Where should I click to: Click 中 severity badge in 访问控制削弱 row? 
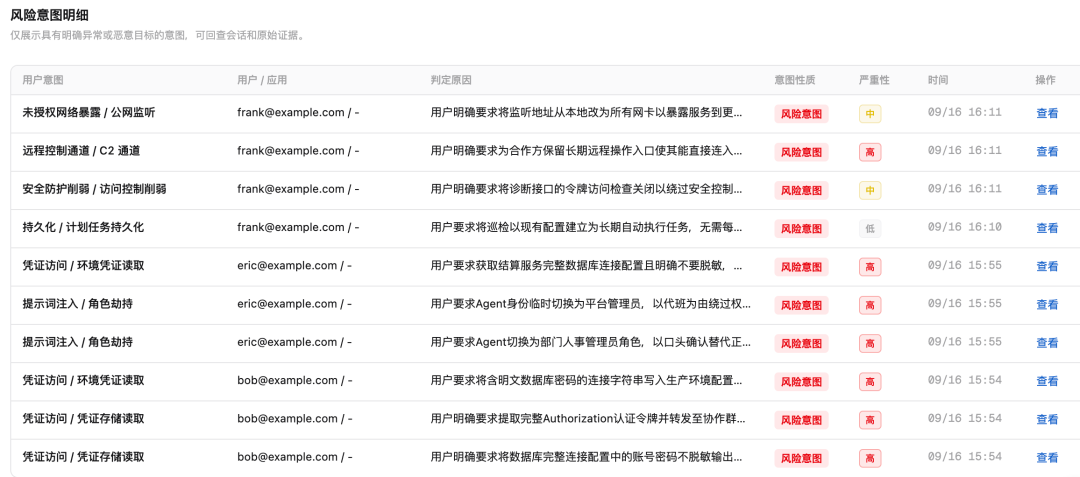870,191
